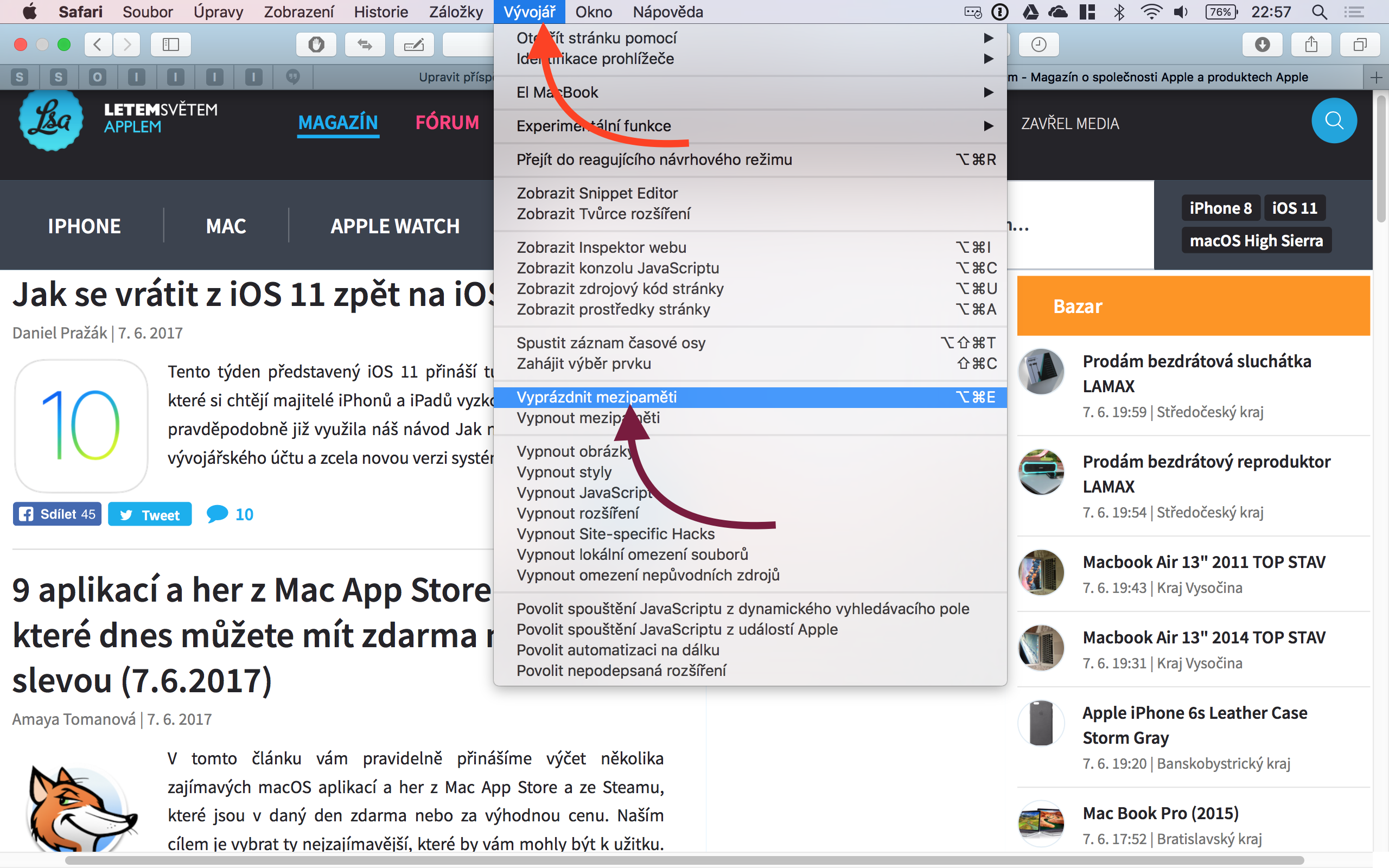This screenshot has width=1389, height=868.
Task: Click the downloads arrow toolbar icon
Action: click(x=1262, y=44)
